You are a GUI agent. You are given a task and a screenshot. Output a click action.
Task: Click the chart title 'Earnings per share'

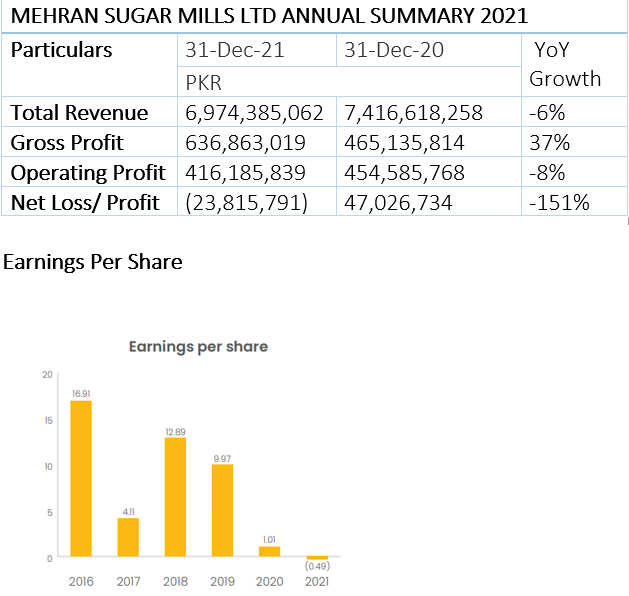tap(198, 347)
